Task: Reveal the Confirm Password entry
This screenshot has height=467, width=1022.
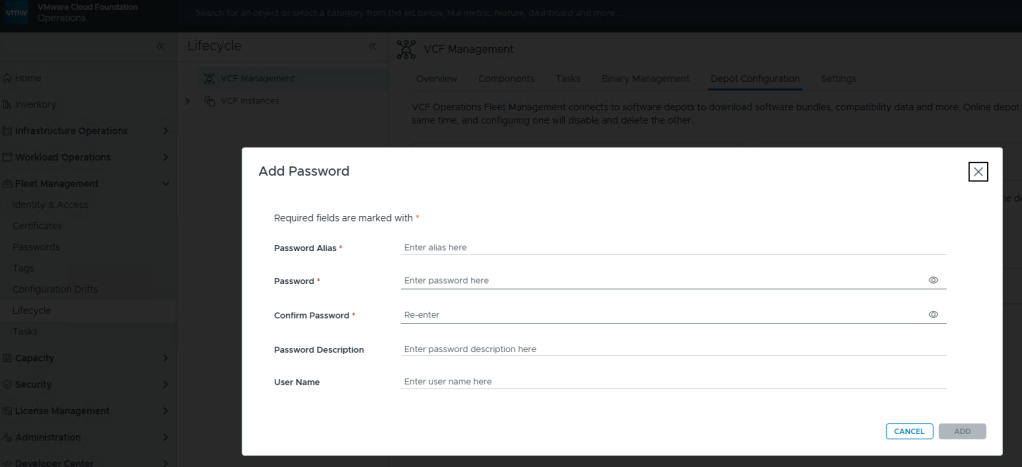Action: 933,315
